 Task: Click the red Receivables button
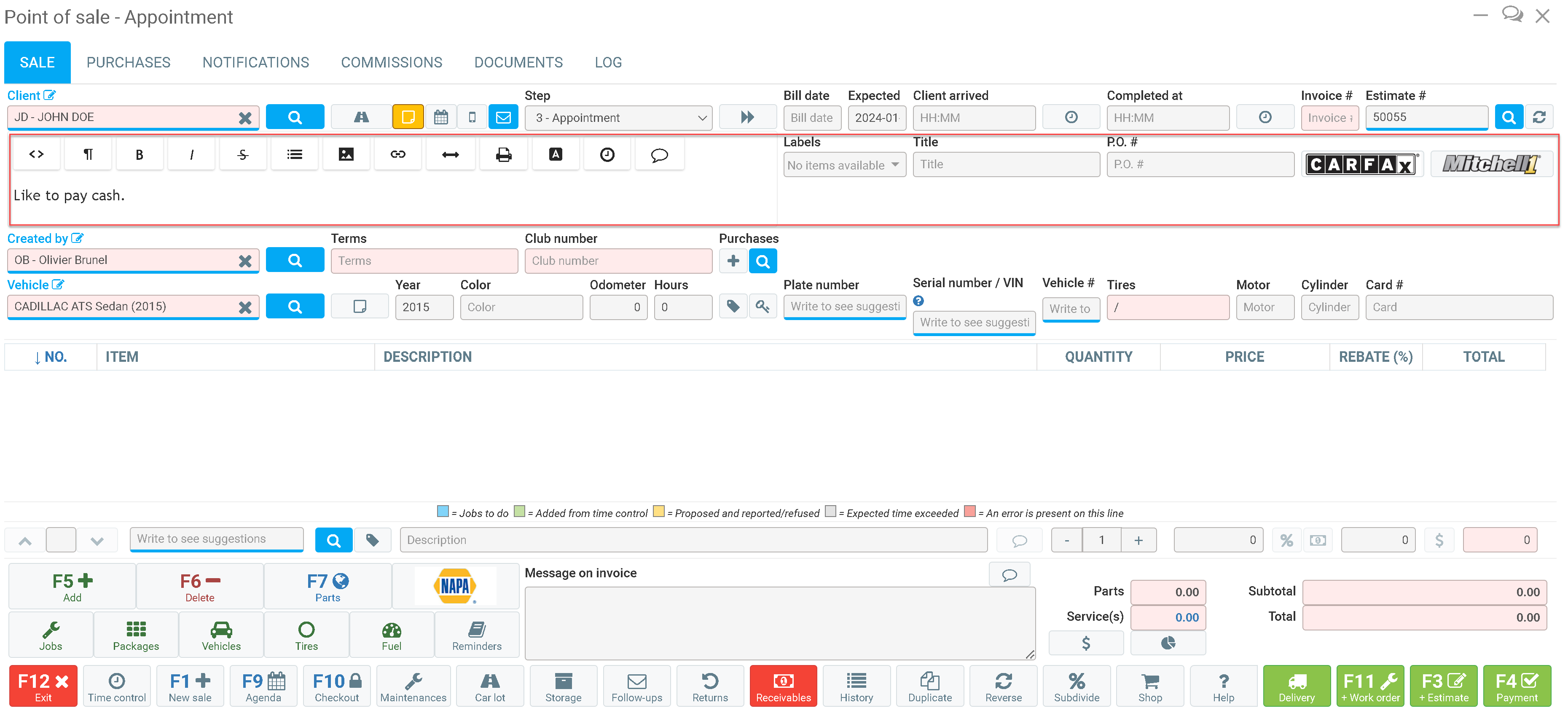coord(783,686)
